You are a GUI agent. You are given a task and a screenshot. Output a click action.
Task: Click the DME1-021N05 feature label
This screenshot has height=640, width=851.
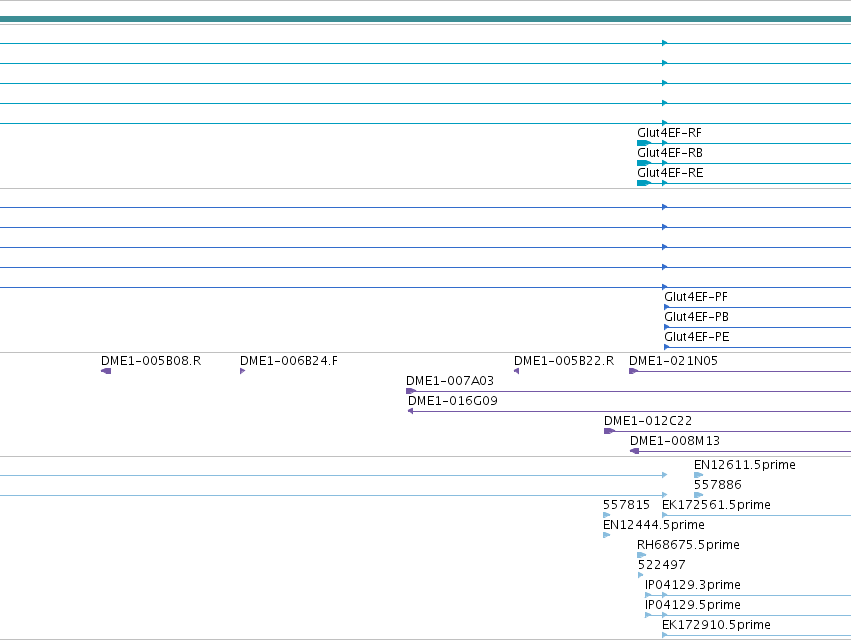click(673, 361)
